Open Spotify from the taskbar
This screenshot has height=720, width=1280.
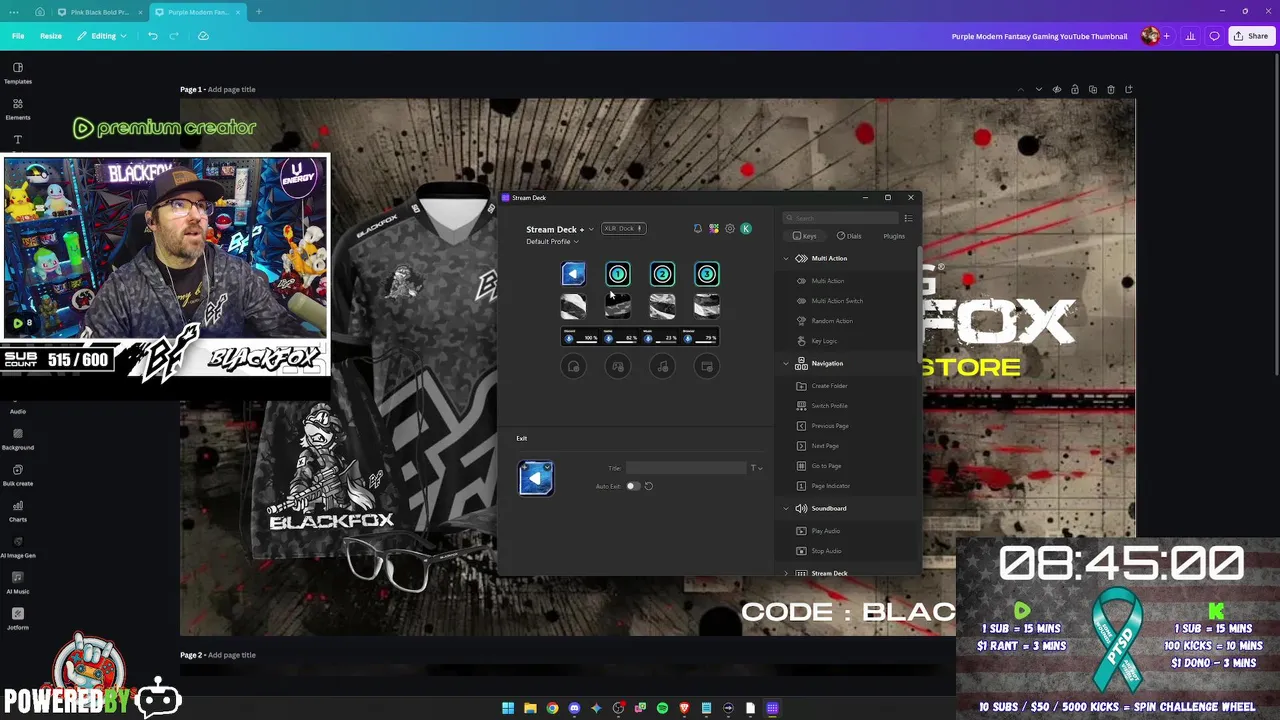coord(662,708)
